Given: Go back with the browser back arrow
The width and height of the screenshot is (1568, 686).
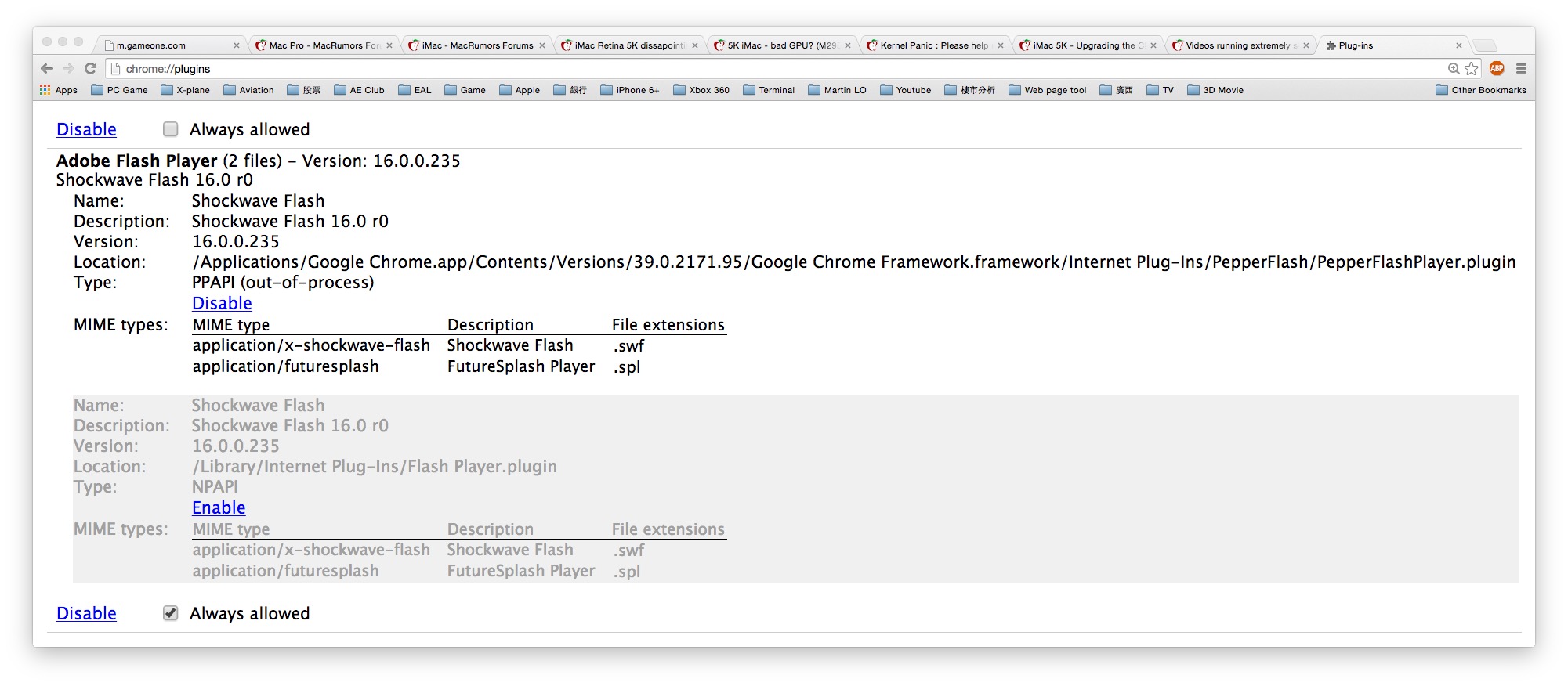Looking at the screenshot, I should 47,68.
